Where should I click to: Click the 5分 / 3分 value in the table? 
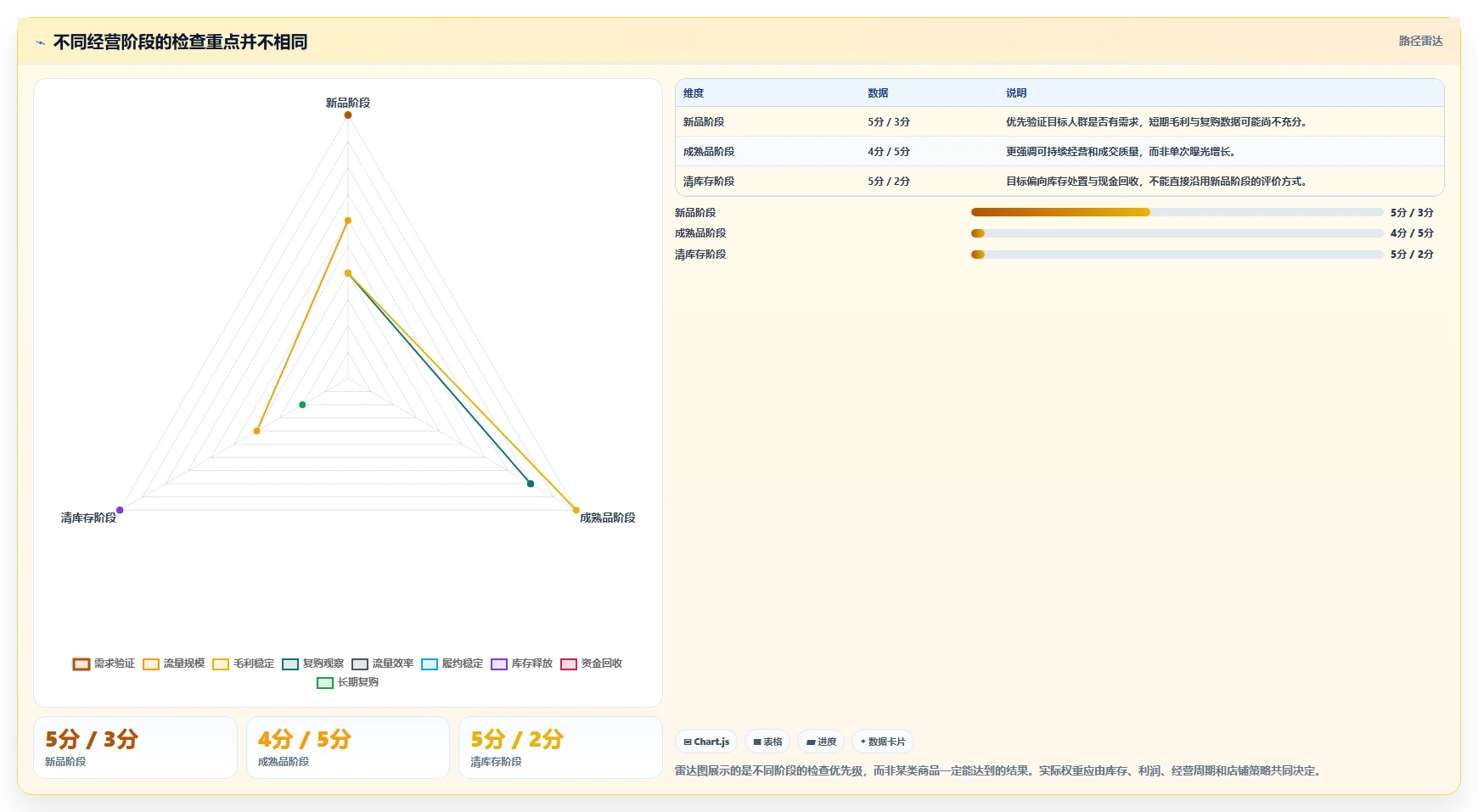click(x=889, y=122)
